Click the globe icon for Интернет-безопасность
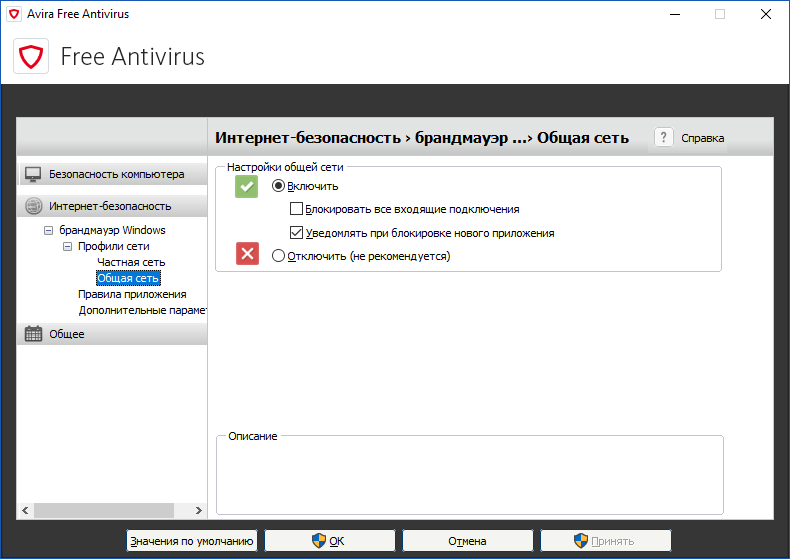Image resolution: width=790 pixels, height=559 pixels. (33, 206)
